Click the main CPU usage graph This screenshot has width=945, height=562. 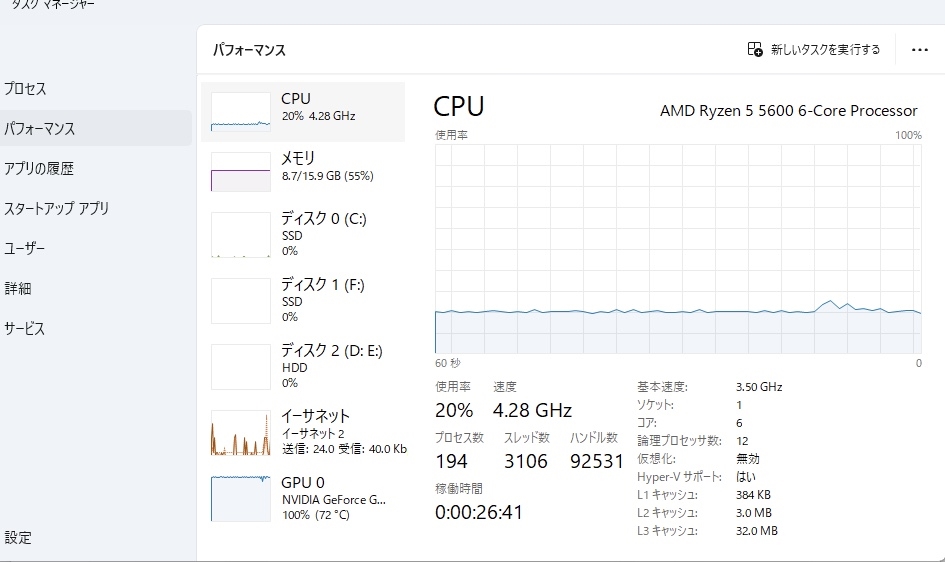tap(678, 248)
